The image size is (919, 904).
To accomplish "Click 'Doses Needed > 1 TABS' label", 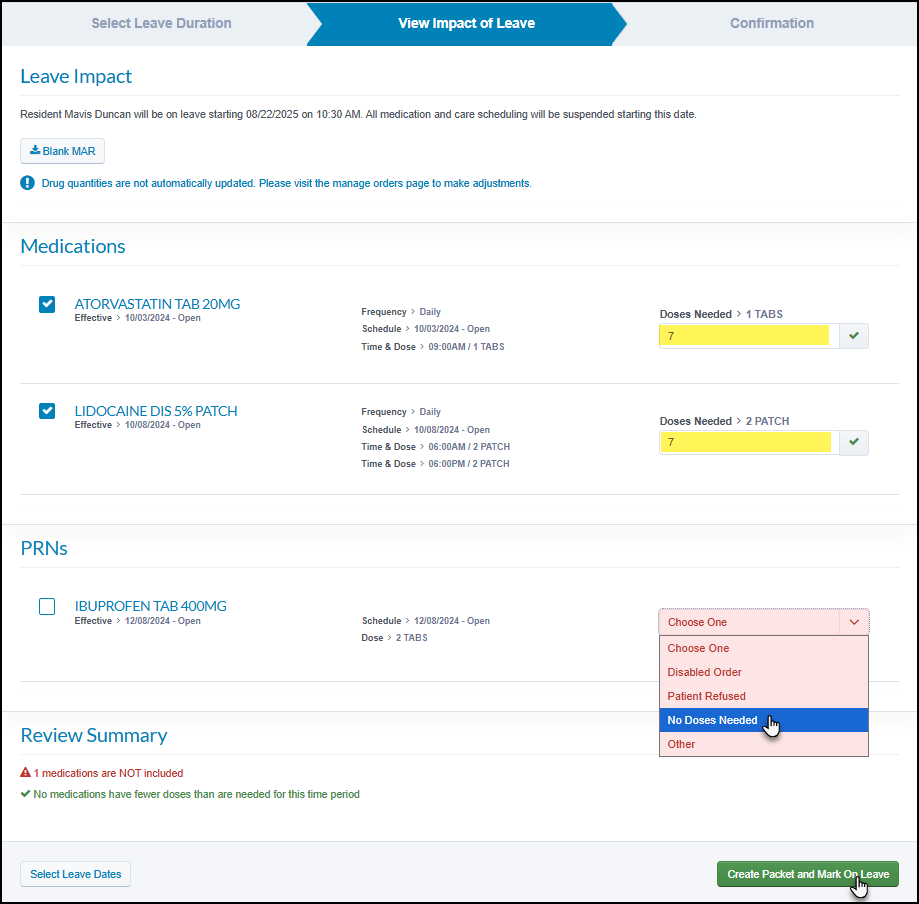I will click(x=721, y=314).
